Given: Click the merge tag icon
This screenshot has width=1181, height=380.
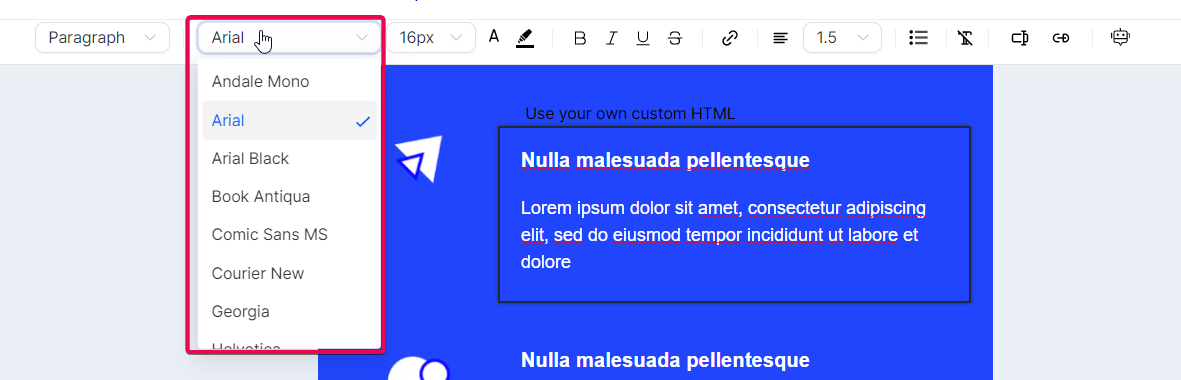Looking at the screenshot, I should 1020,38.
